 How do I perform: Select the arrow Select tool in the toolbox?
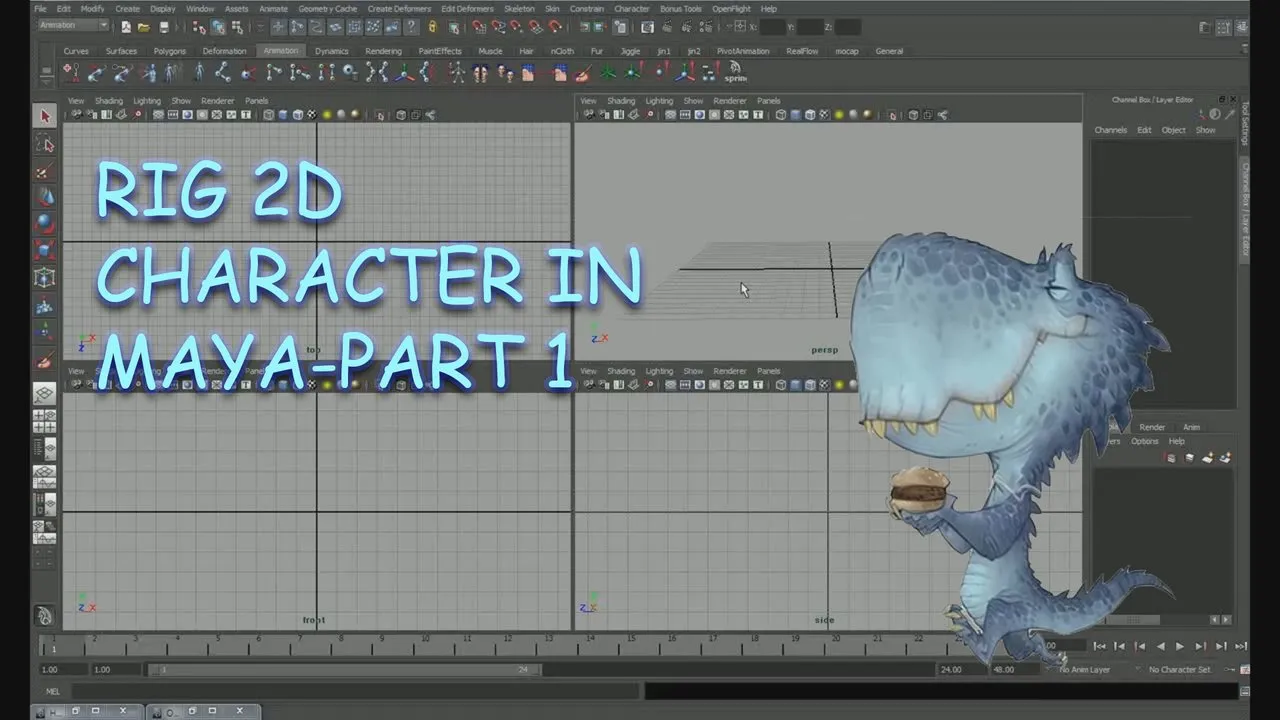(x=45, y=116)
